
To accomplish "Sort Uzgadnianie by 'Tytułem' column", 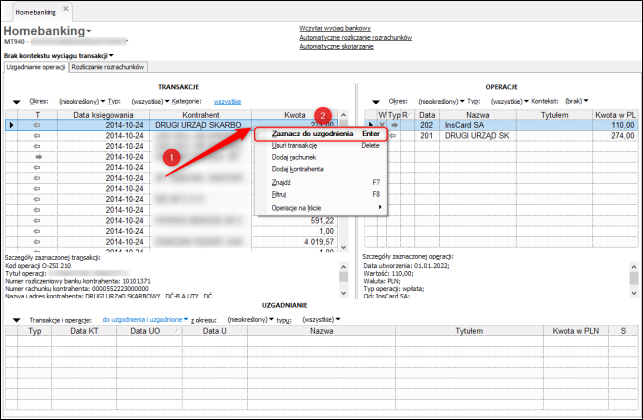I will [469, 331].
